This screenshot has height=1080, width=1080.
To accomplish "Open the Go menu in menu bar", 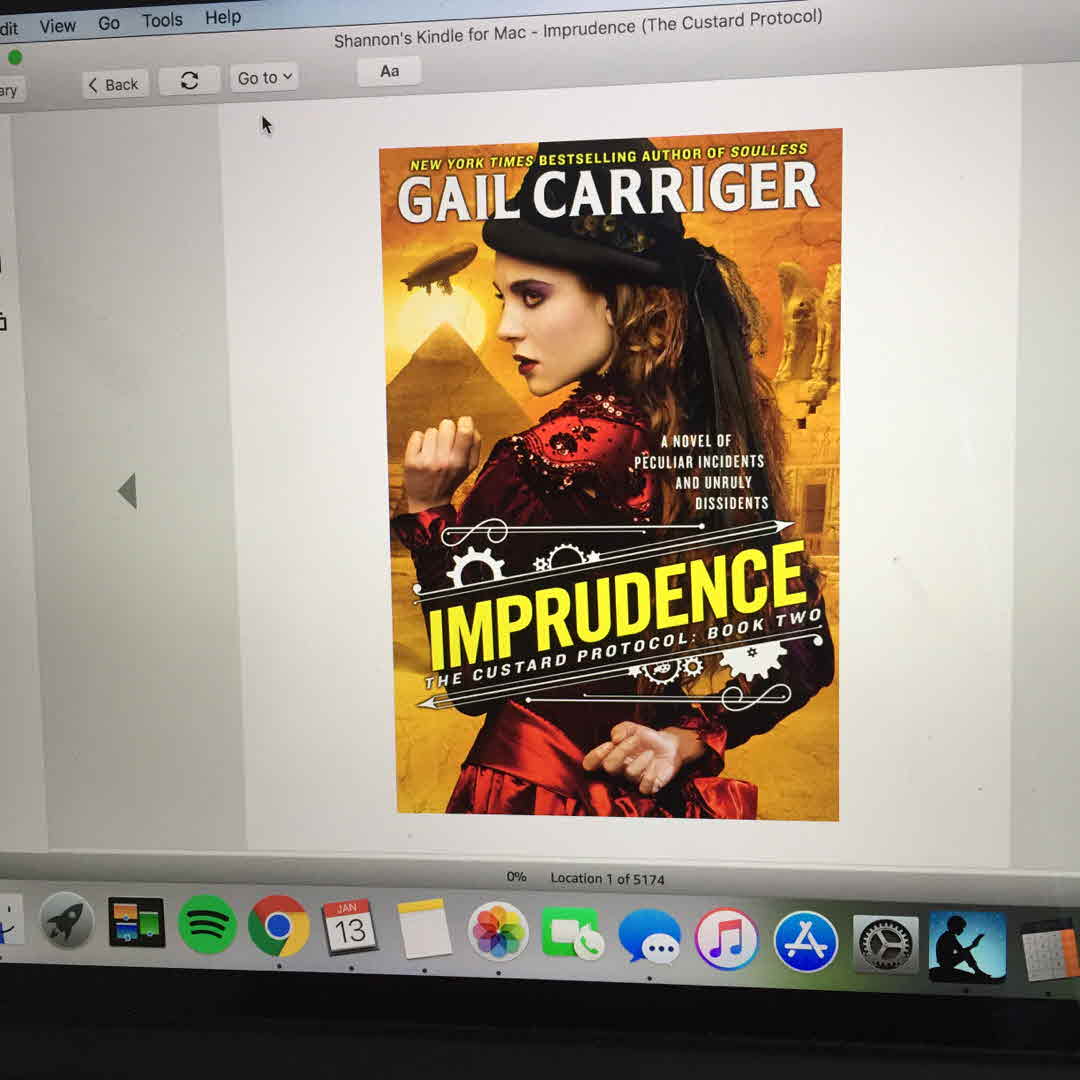I will 109,23.
